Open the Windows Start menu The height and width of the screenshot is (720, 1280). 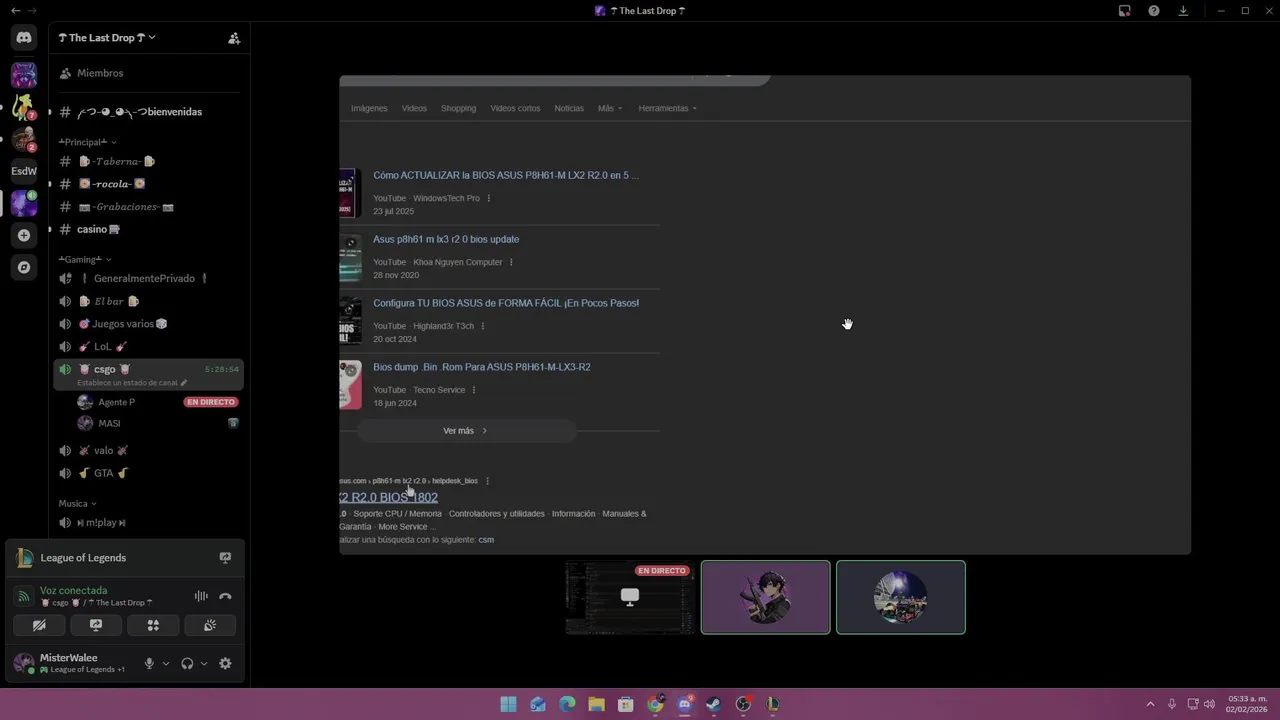click(508, 704)
